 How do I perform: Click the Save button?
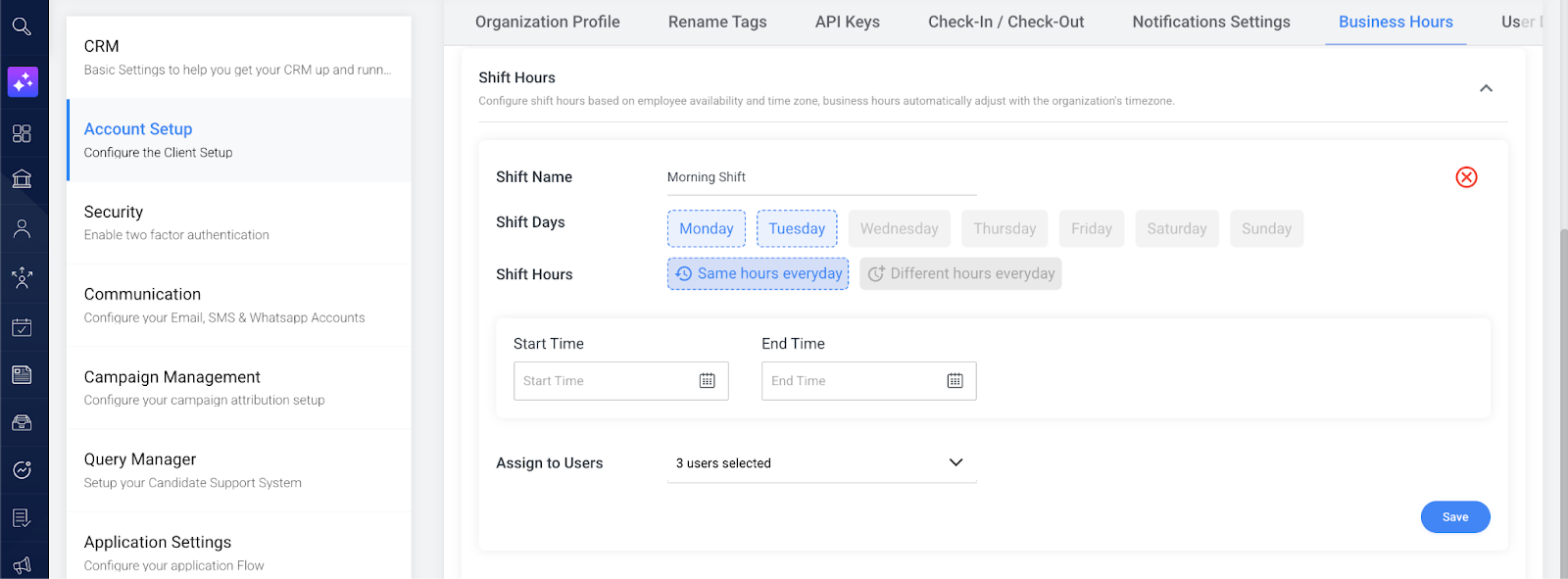point(1454,517)
